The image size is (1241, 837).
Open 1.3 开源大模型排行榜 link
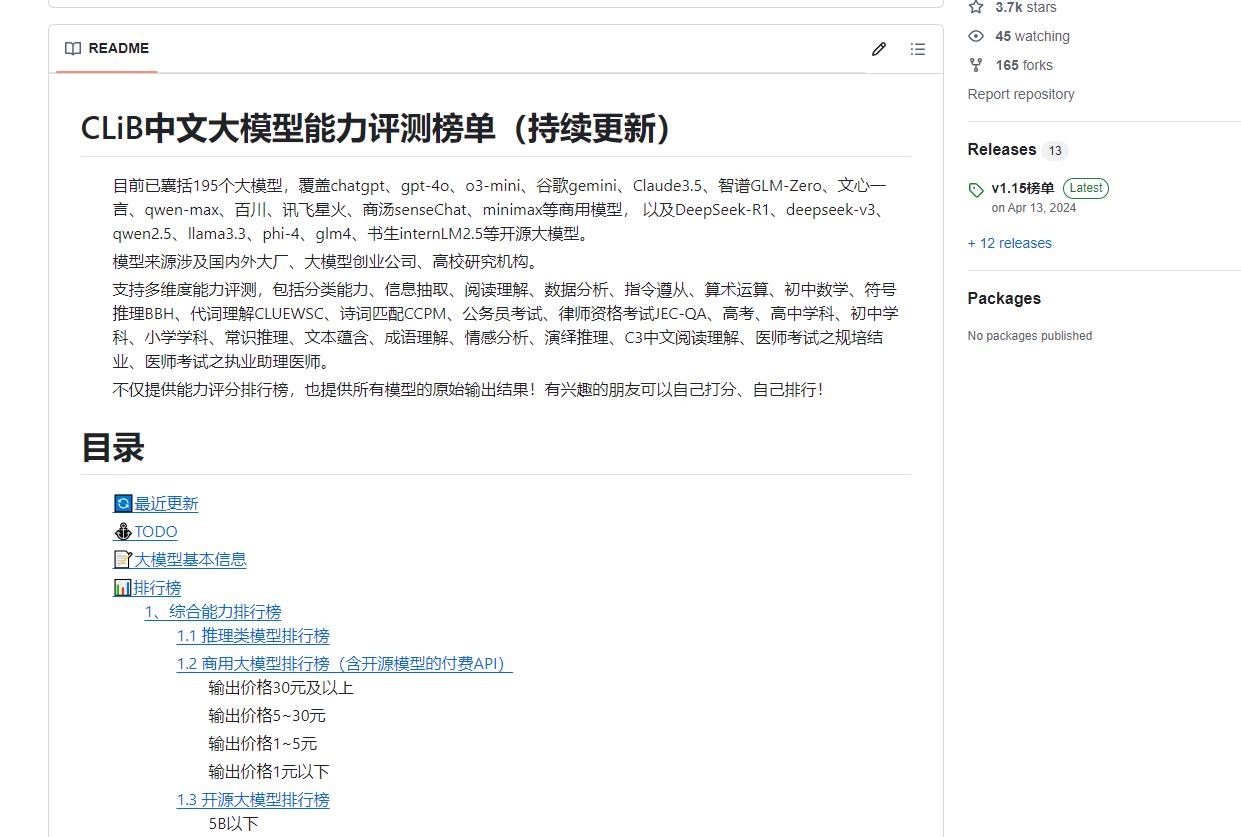point(253,799)
